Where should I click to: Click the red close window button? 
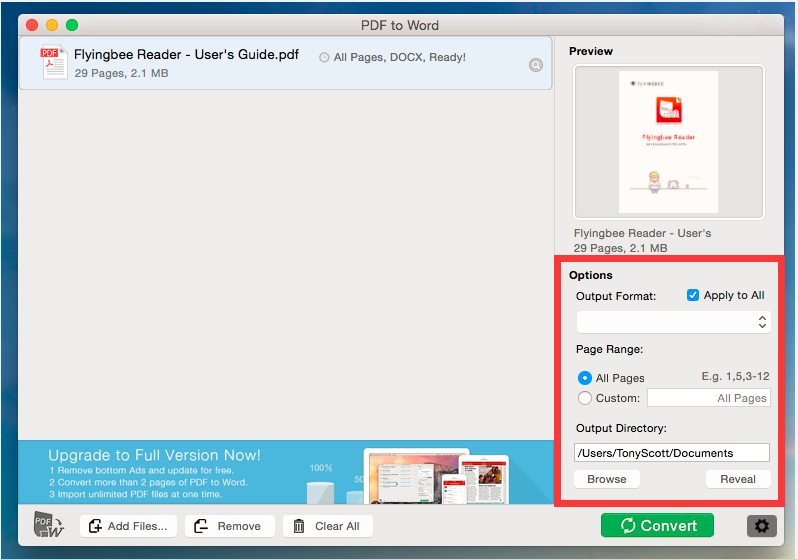point(32,25)
